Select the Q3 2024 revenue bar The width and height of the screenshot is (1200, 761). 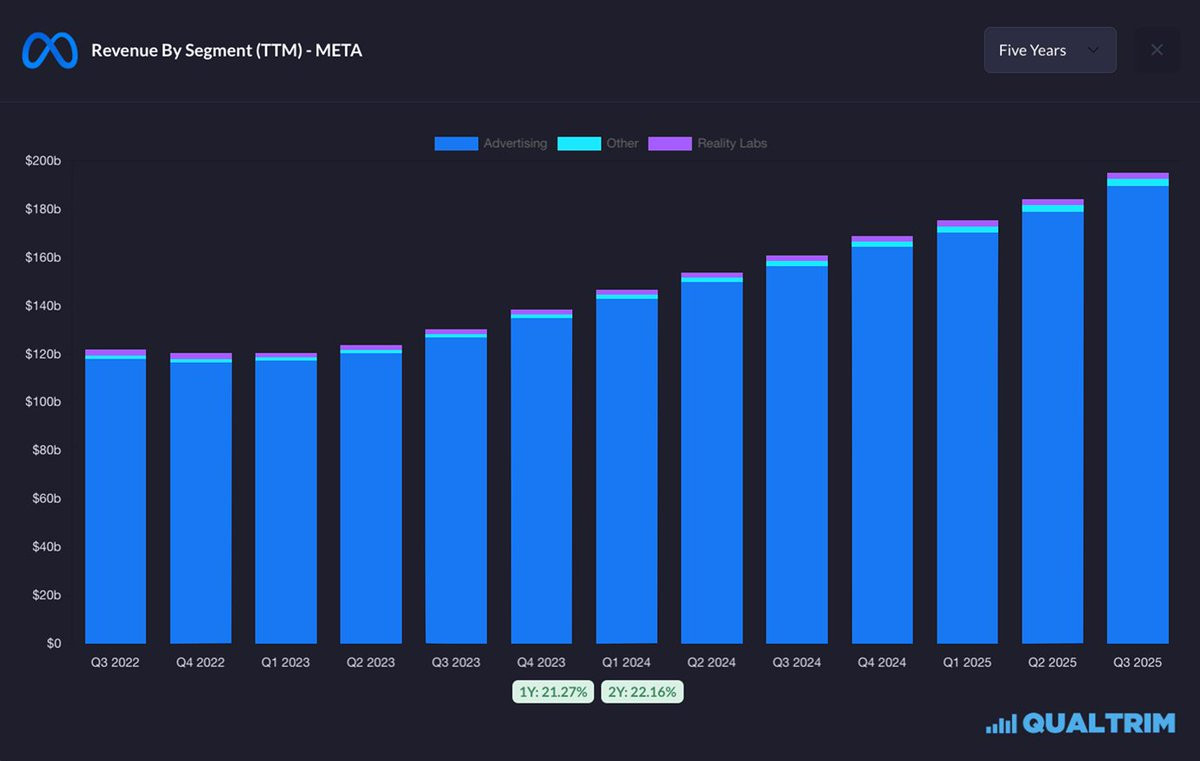(x=797, y=449)
